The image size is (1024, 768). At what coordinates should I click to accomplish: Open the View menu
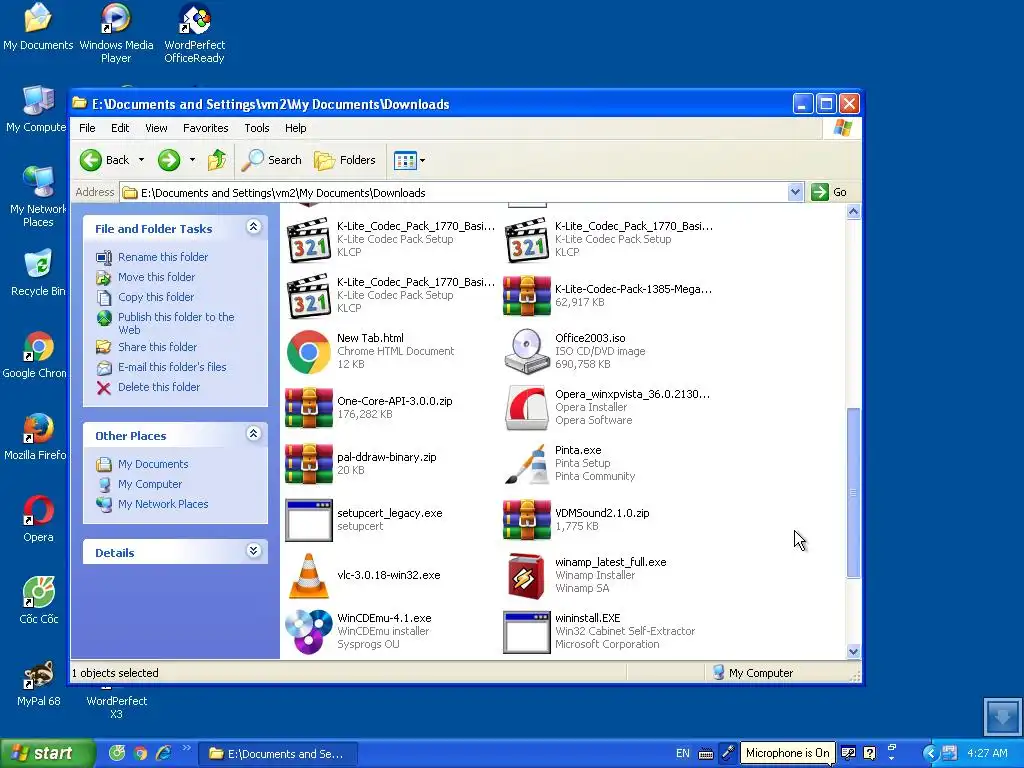tap(156, 128)
